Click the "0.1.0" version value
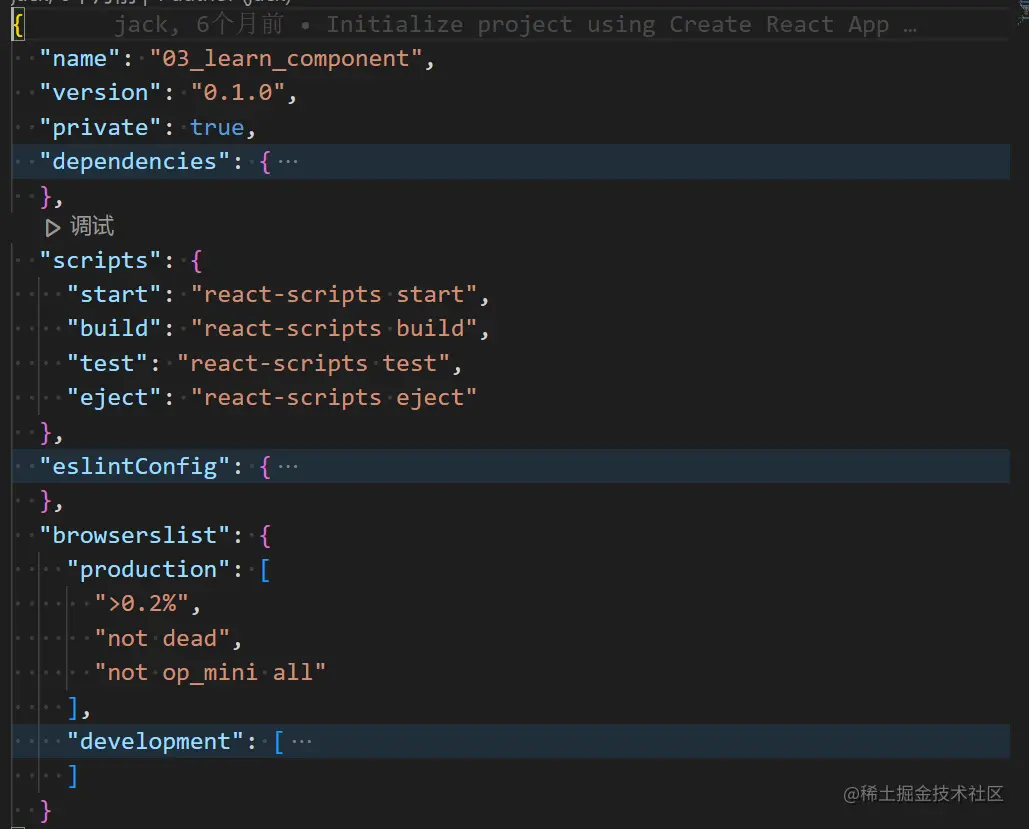 point(238,93)
